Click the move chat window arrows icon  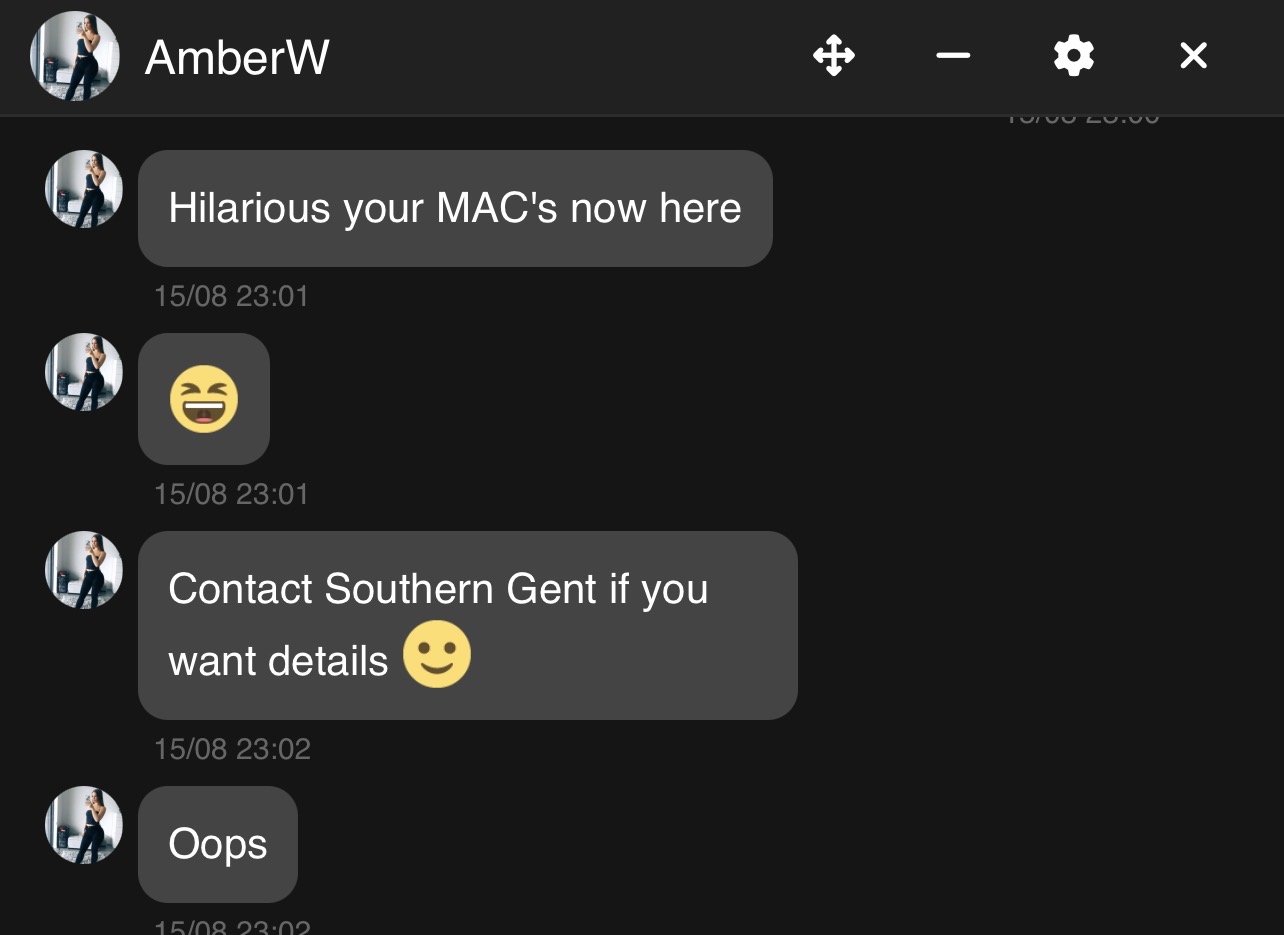point(833,56)
